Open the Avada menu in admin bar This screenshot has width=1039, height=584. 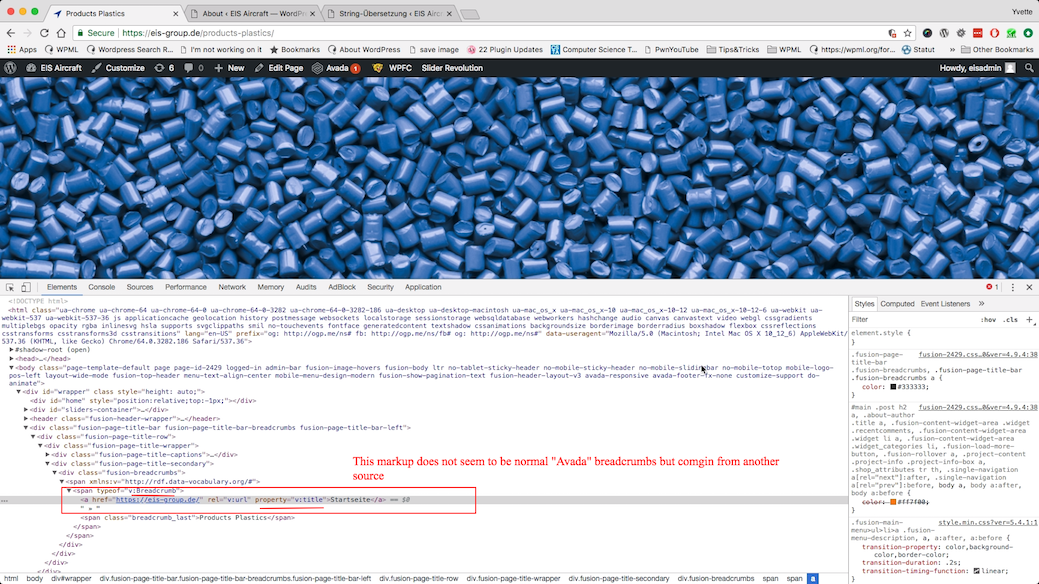click(x=336, y=68)
